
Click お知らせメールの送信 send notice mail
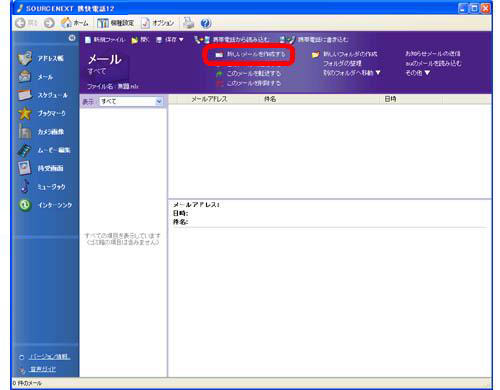(x=433, y=54)
